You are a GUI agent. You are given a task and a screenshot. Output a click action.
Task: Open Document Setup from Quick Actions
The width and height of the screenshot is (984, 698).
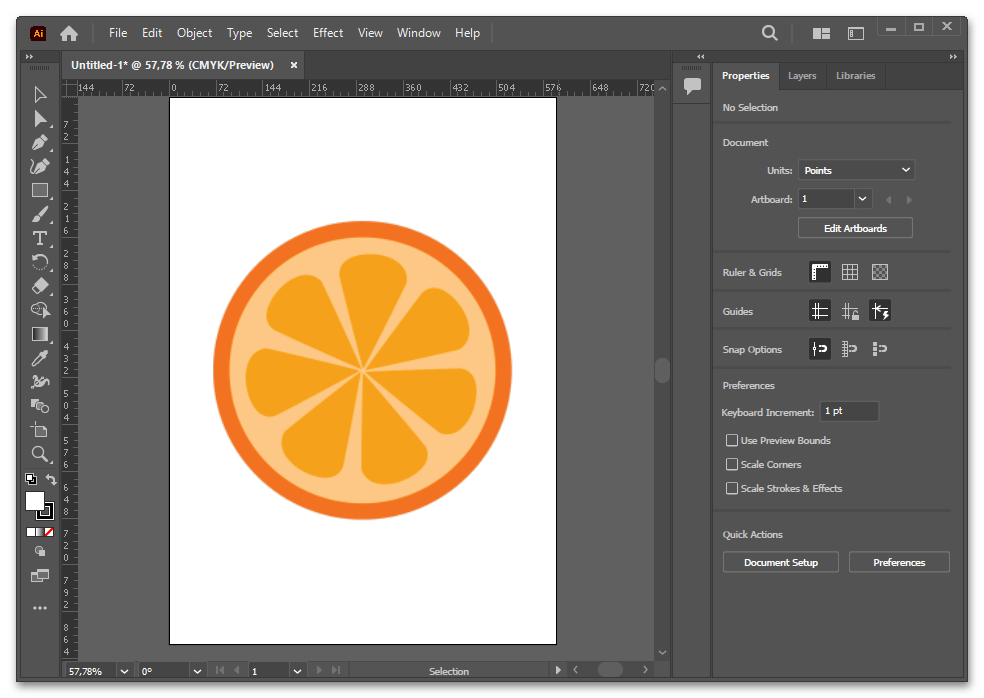click(780, 562)
